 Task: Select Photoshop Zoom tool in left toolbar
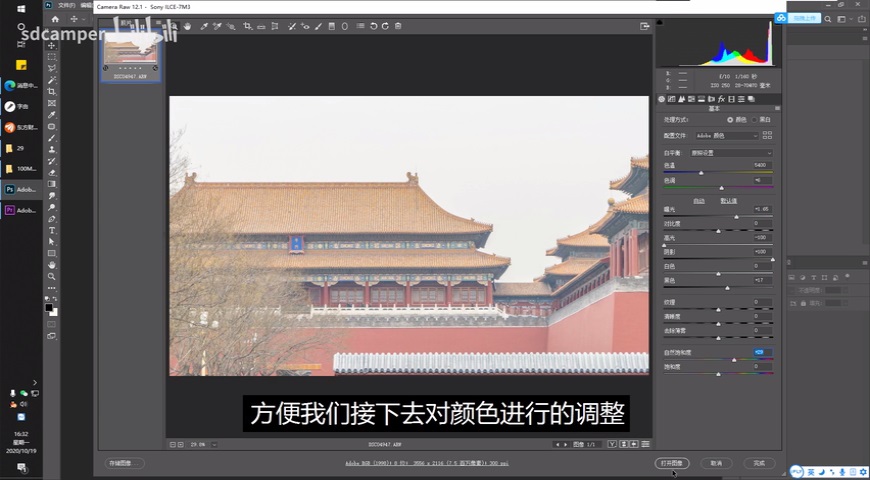[x=52, y=276]
